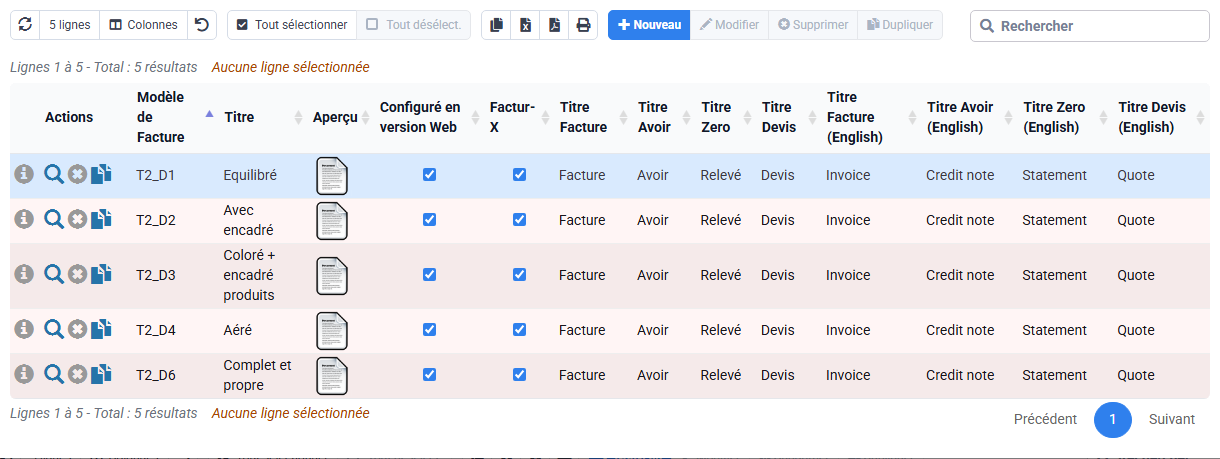Duplicate T2_D3 using row copy icon
Image resolution: width=1220 pixels, height=459 pixels.
(x=101, y=275)
